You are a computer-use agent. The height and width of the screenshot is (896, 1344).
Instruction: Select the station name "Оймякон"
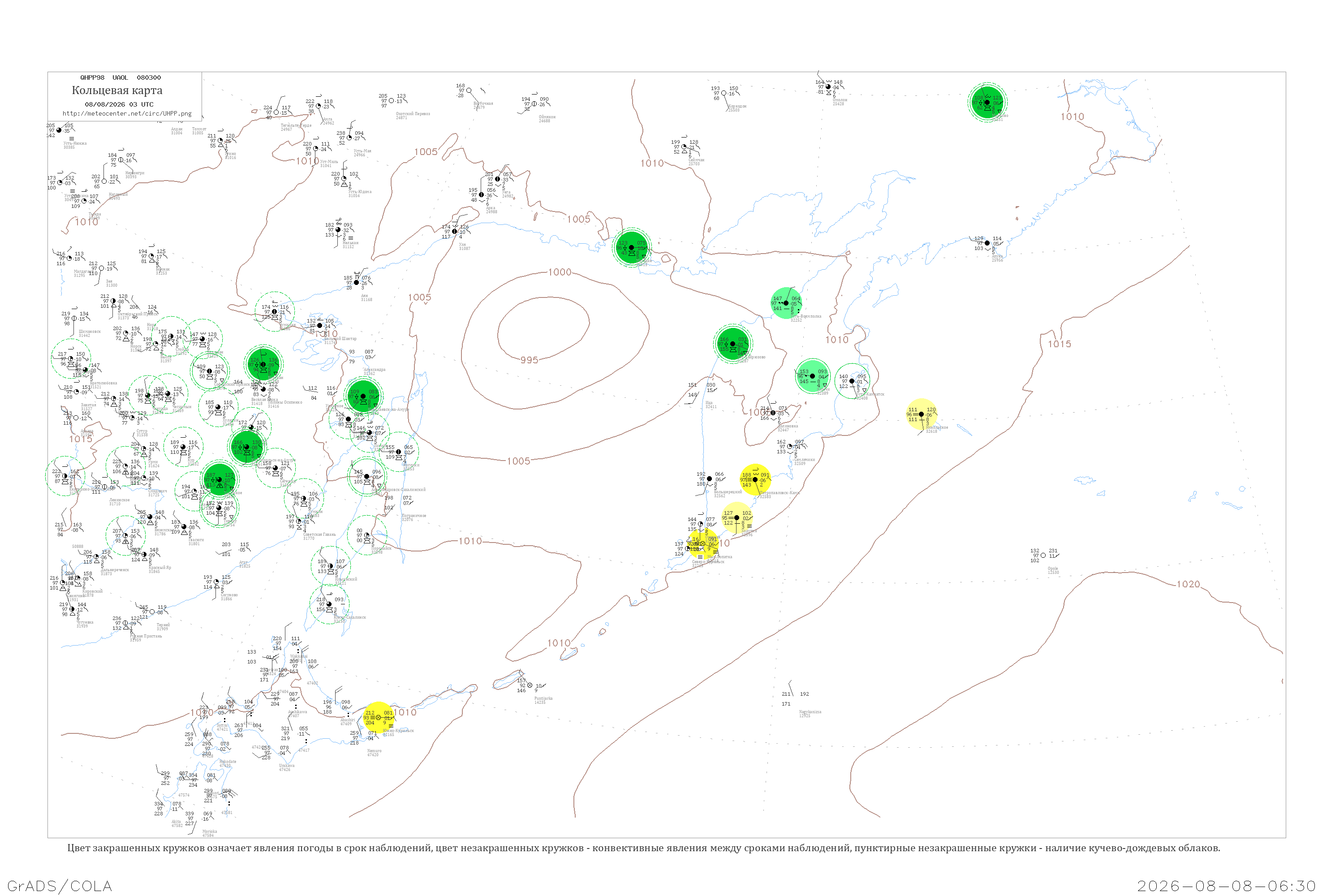point(547,116)
